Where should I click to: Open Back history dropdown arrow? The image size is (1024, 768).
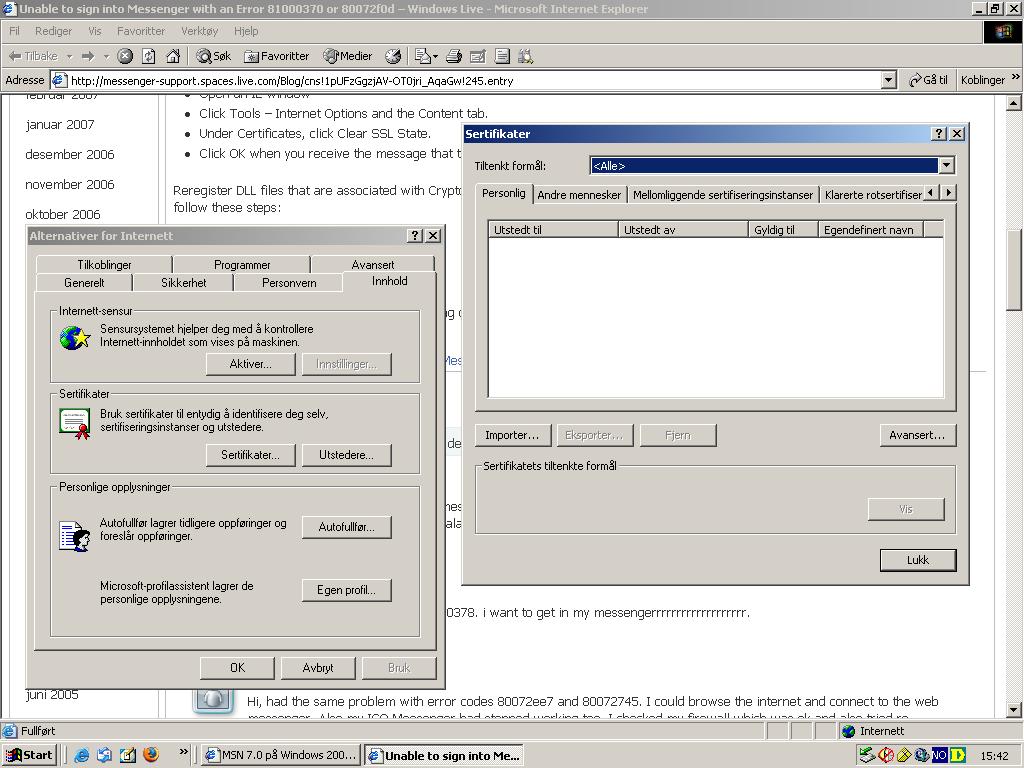[x=69, y=56]
